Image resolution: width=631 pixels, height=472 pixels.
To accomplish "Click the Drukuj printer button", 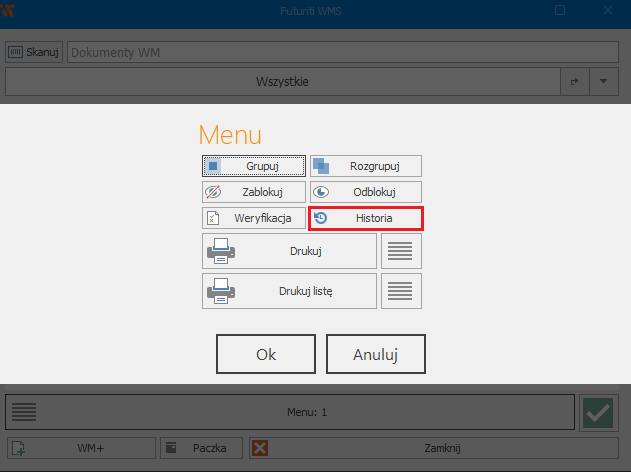I will coord(289,251).
